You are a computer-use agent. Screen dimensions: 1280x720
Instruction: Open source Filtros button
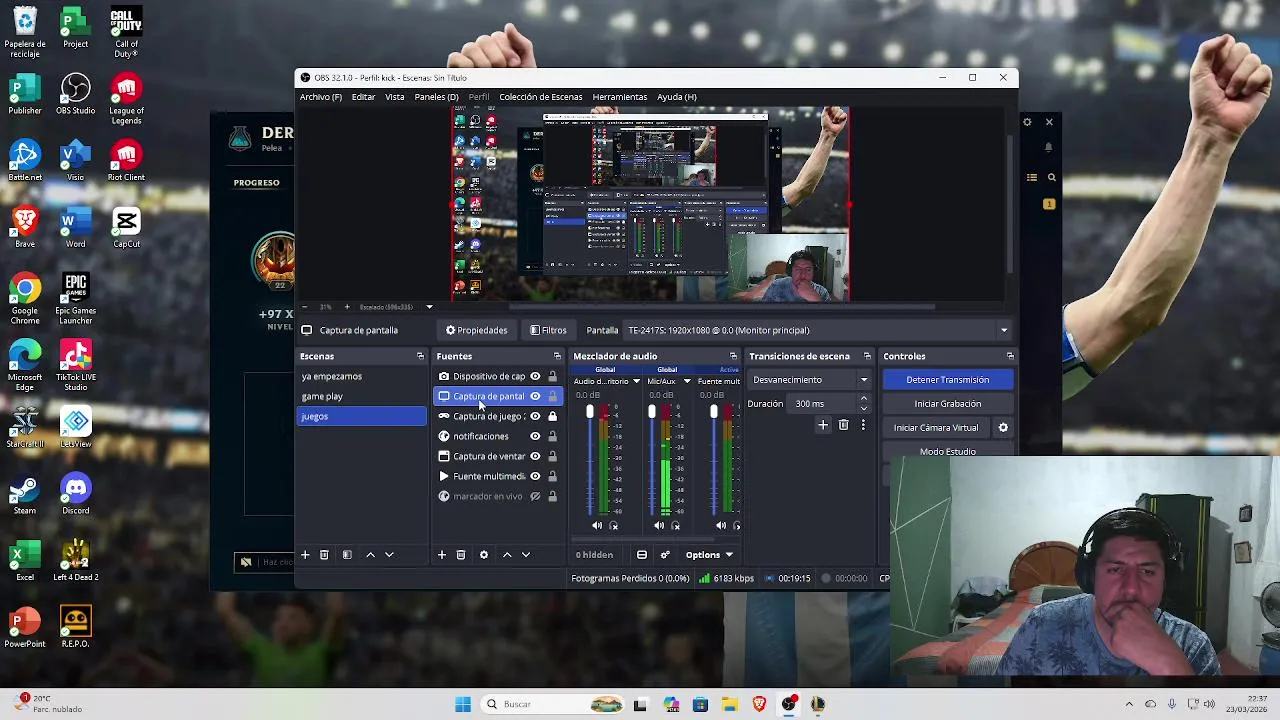(x=548, y=330)
